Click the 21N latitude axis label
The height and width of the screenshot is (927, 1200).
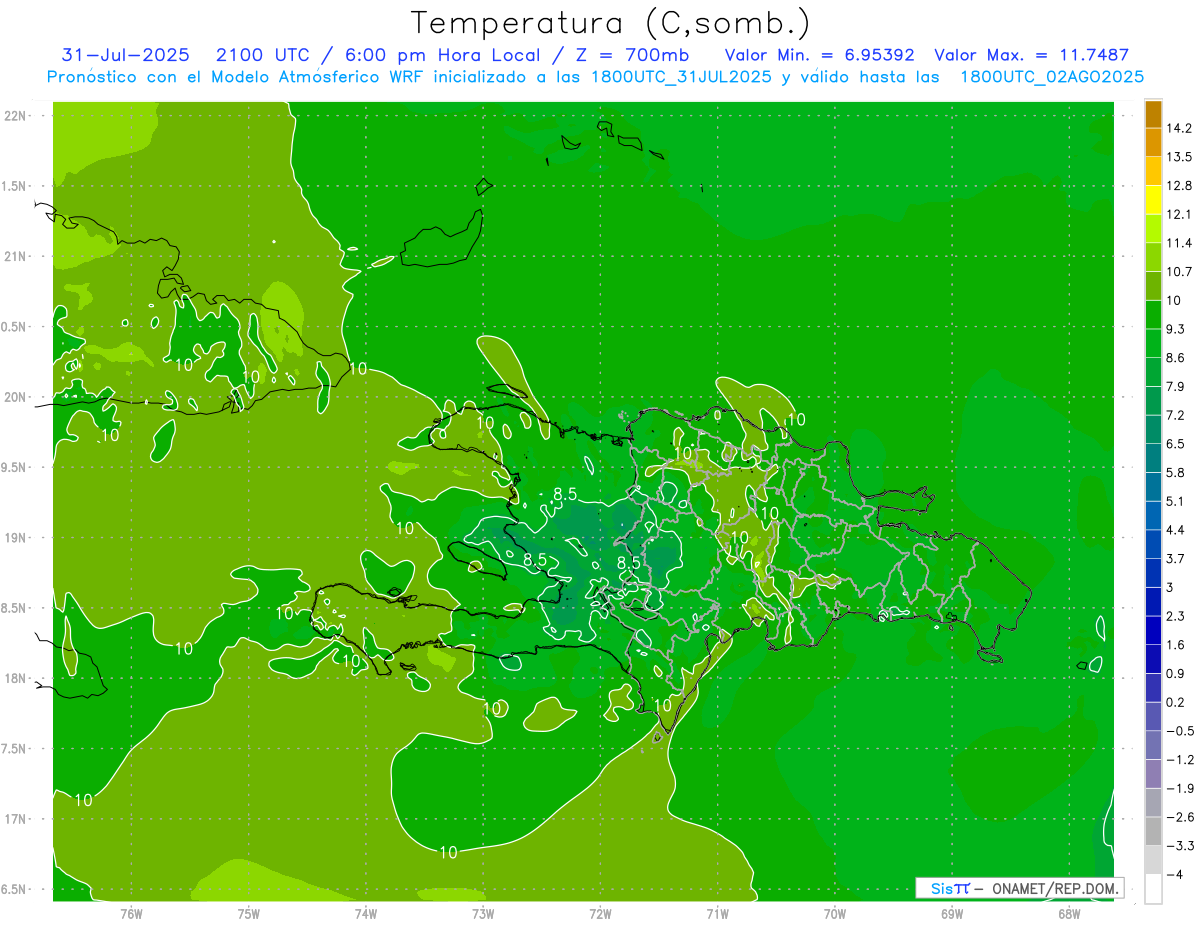[x=16, y=257]
